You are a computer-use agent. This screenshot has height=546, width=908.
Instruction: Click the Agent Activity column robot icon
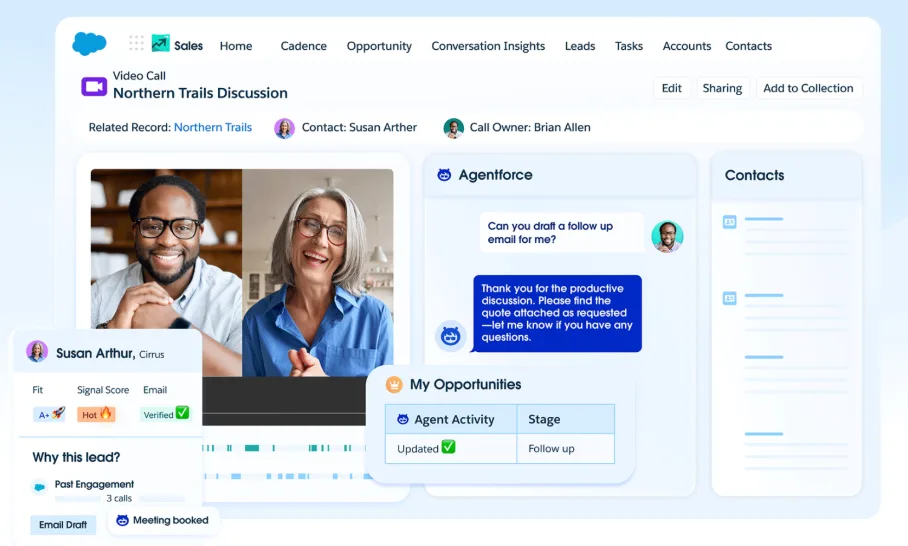tap(403, 419)
